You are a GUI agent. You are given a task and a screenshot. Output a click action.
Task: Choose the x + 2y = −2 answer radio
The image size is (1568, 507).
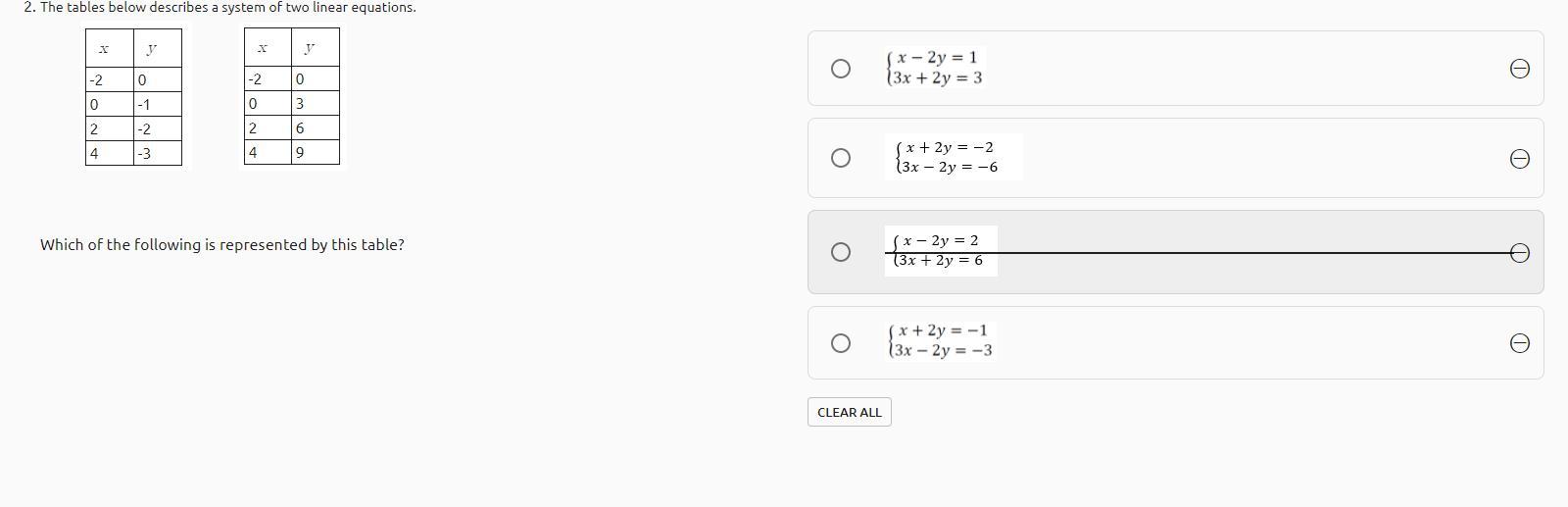click(x=840, y=158)
